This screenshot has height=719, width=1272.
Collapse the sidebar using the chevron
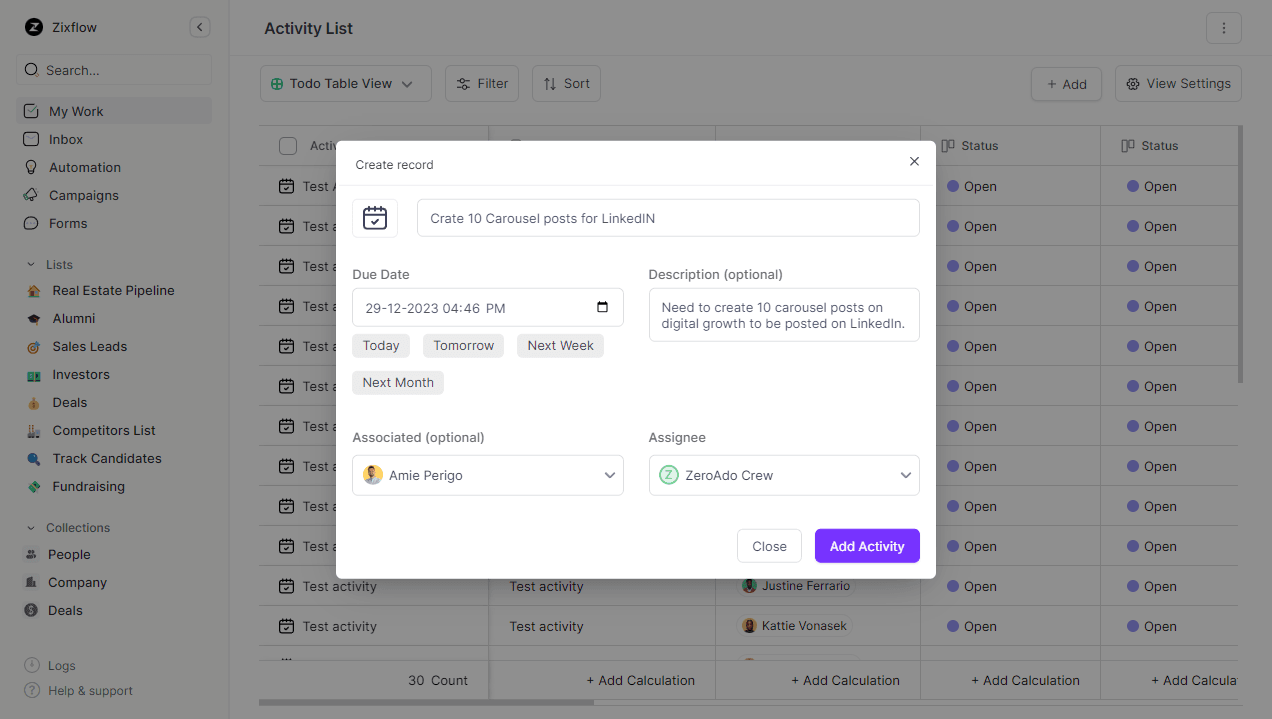pos(199,27)
